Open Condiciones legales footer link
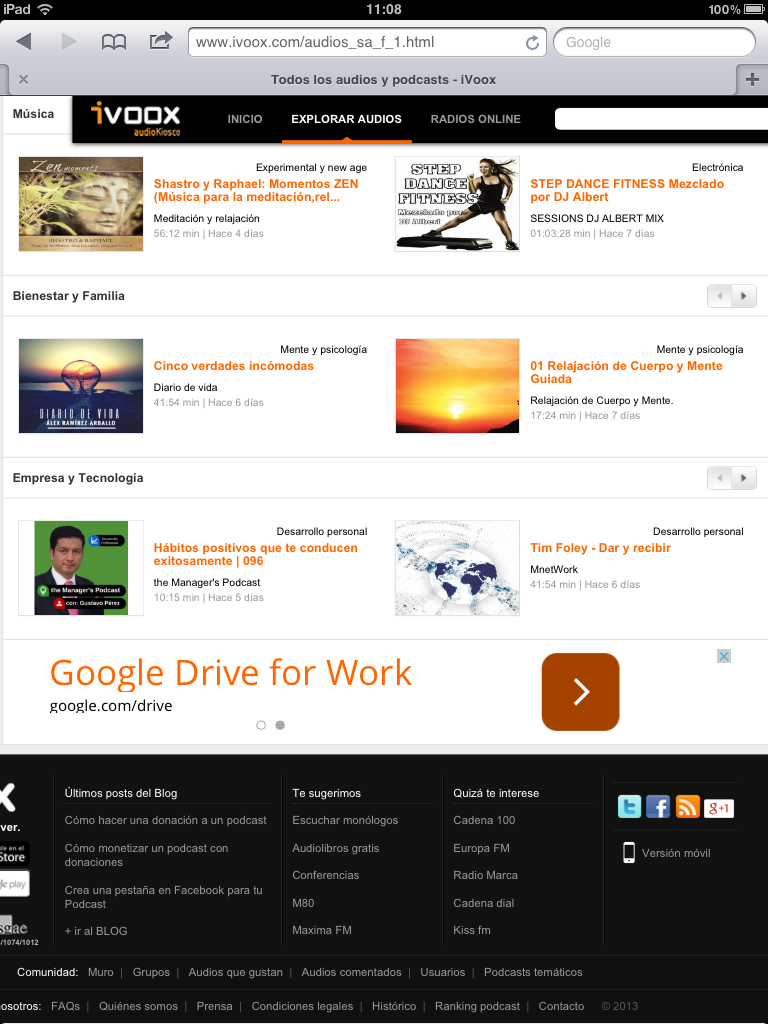768x1024 pixels. click(302, 1006)
